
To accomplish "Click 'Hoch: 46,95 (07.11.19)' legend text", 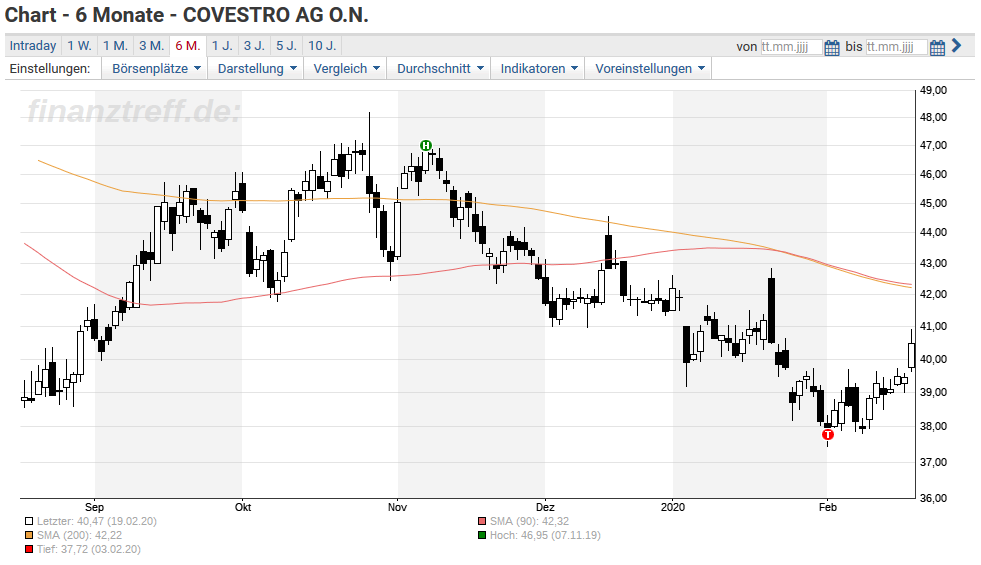I will [x=545, y=535].
